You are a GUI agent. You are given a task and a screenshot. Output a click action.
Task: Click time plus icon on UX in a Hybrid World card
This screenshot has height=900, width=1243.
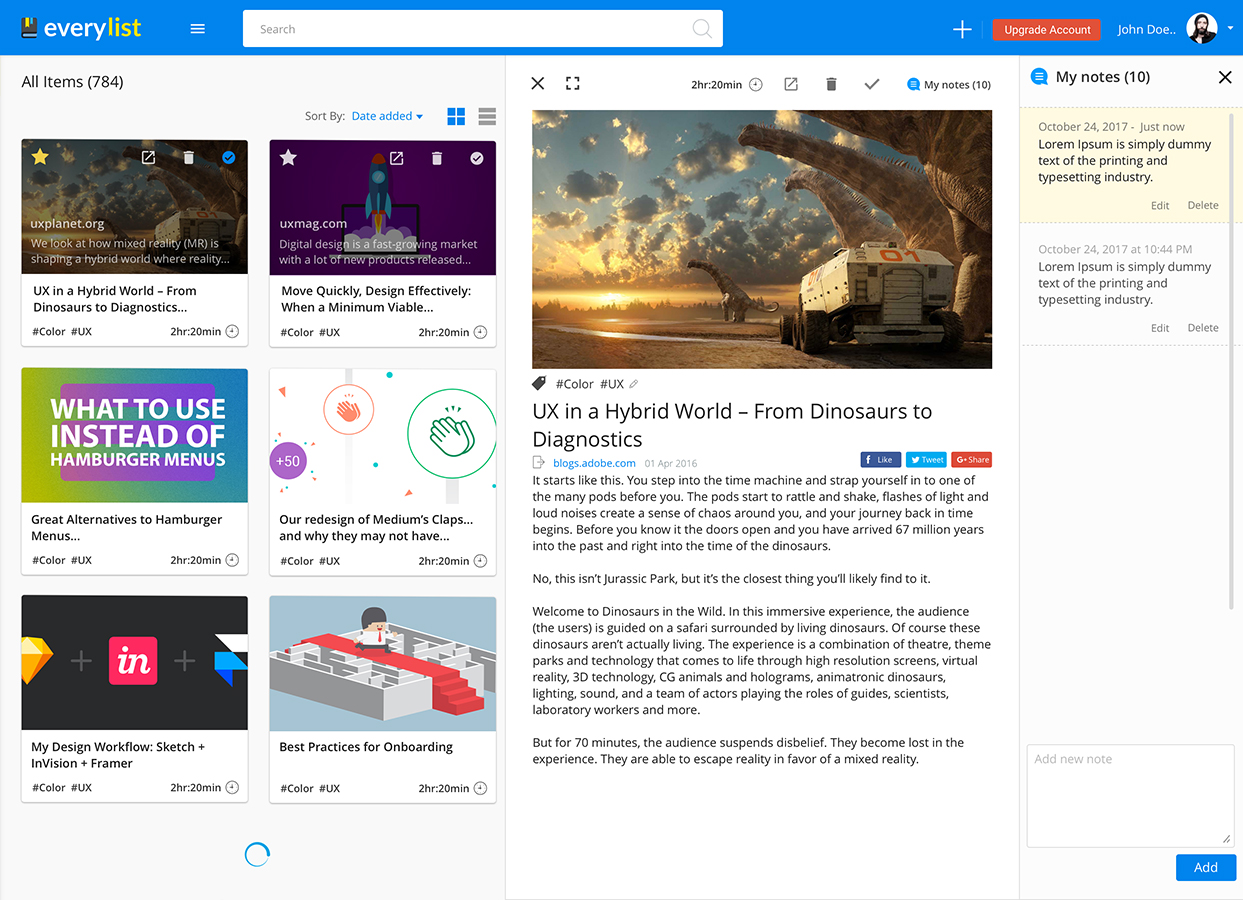tap(232, 331)
